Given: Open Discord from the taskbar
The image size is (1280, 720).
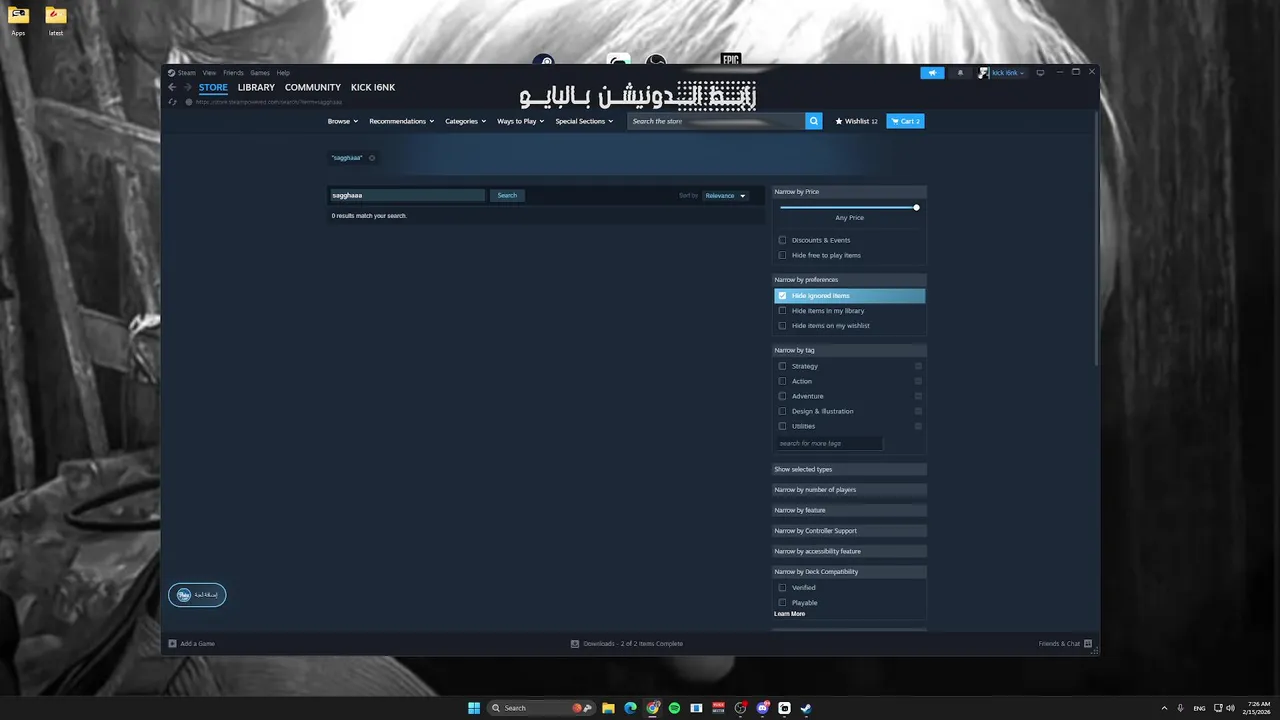Looking at the screenshot, I should click(762, 708).
